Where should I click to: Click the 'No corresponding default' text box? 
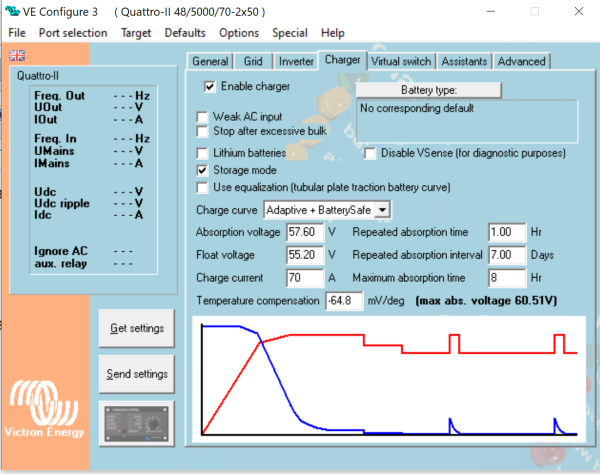pos(467,121)
